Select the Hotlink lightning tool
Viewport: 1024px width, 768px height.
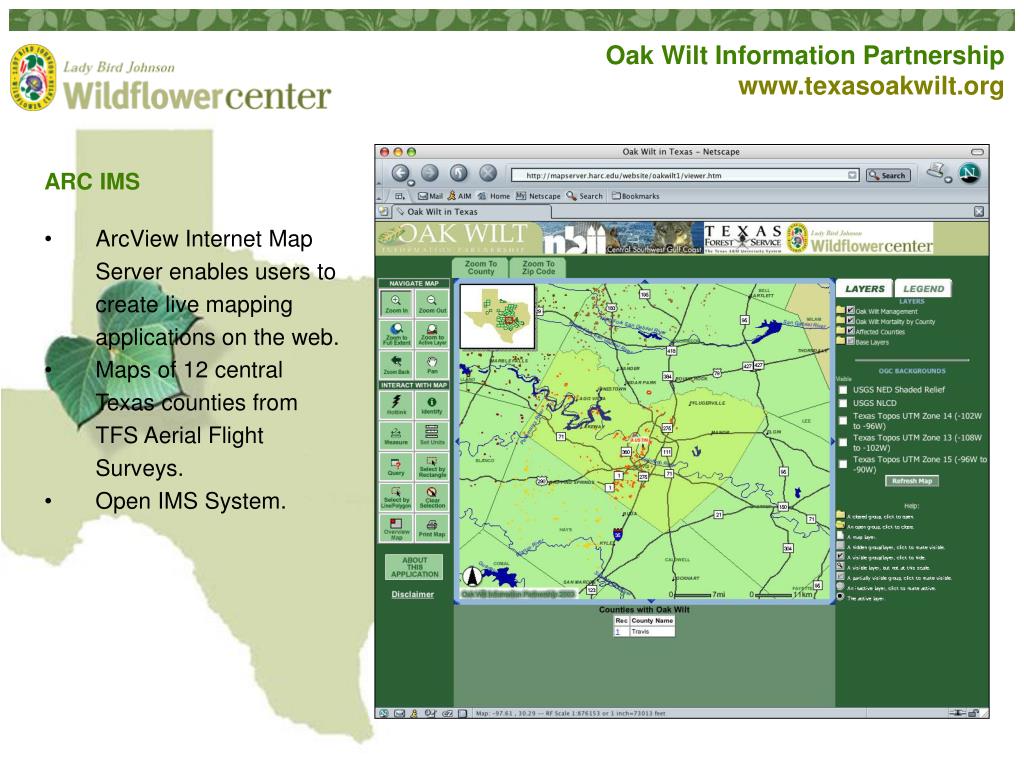396,404
